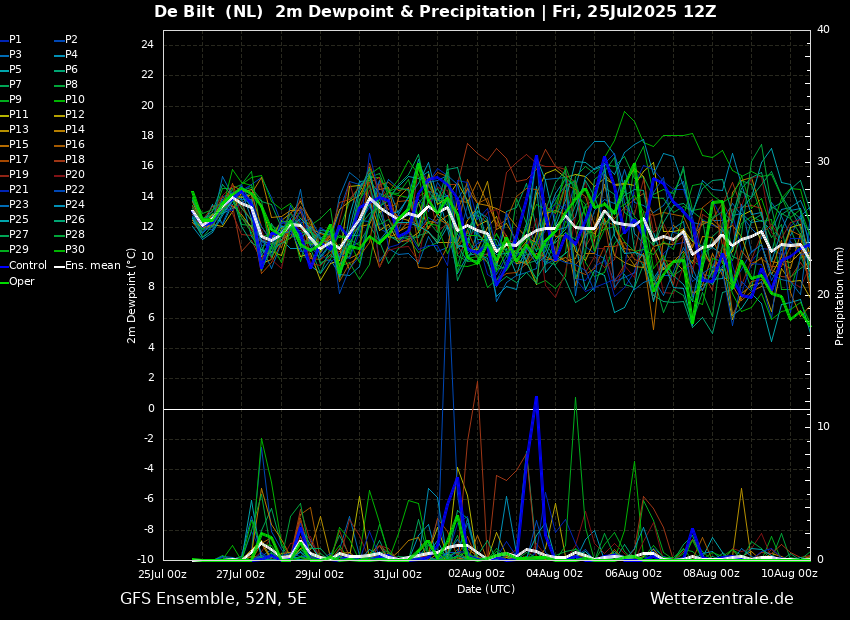Click the 06Aug 00z date tick label
The image size is (850, 620).
click(x=633, y=574)
